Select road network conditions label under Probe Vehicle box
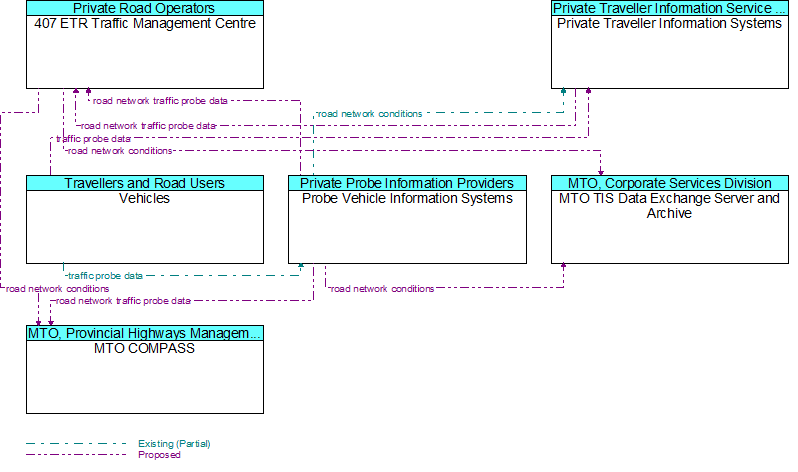Image resolution: width=798 pixels, height=472 pixels. pos(382,289)
